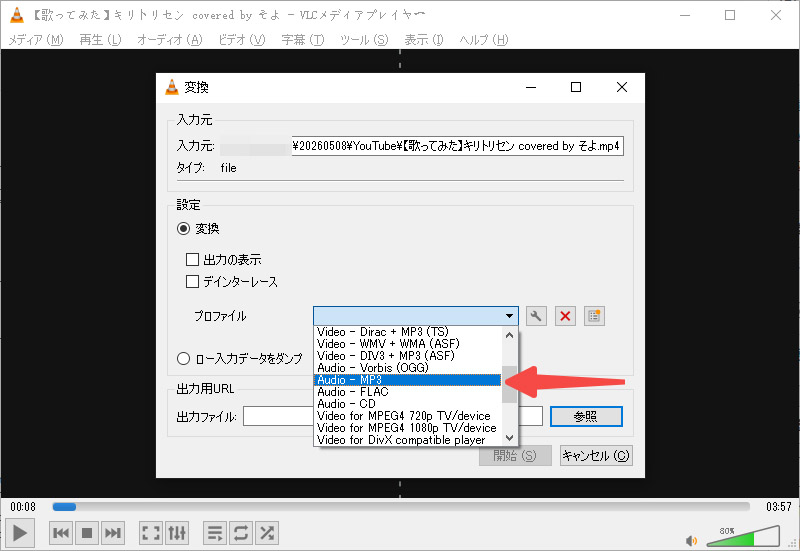The width and height of the screenshot is (800, 551).
Task: Toggle shuffle random playback
Action: tap(267, 533)
